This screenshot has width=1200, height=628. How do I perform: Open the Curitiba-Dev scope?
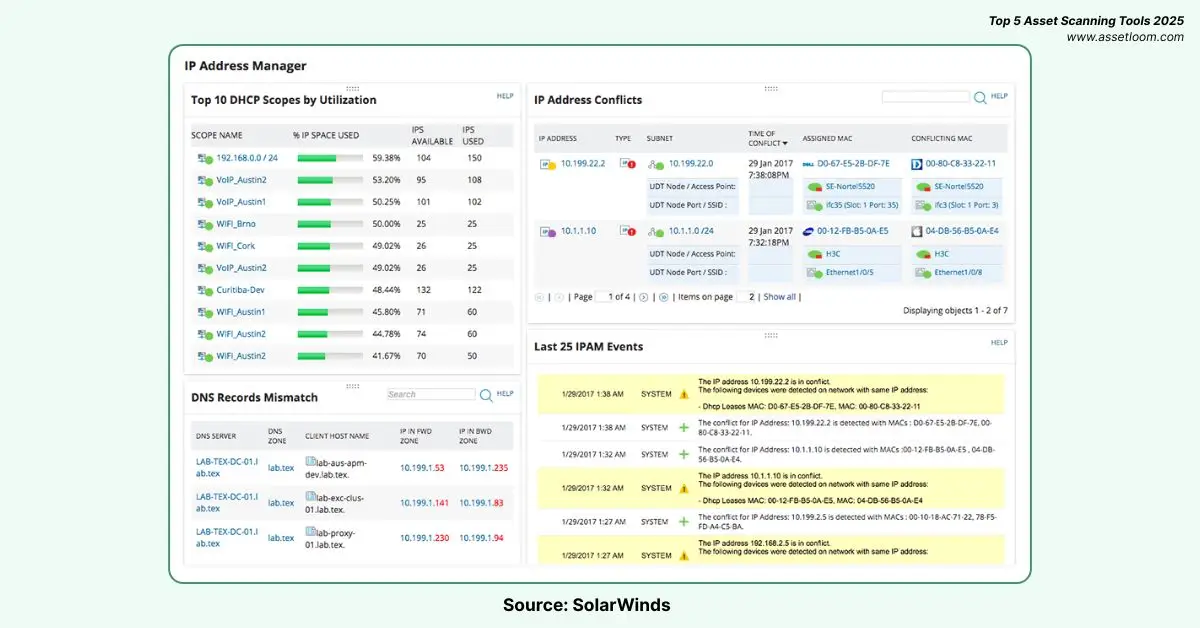[241, 290]
